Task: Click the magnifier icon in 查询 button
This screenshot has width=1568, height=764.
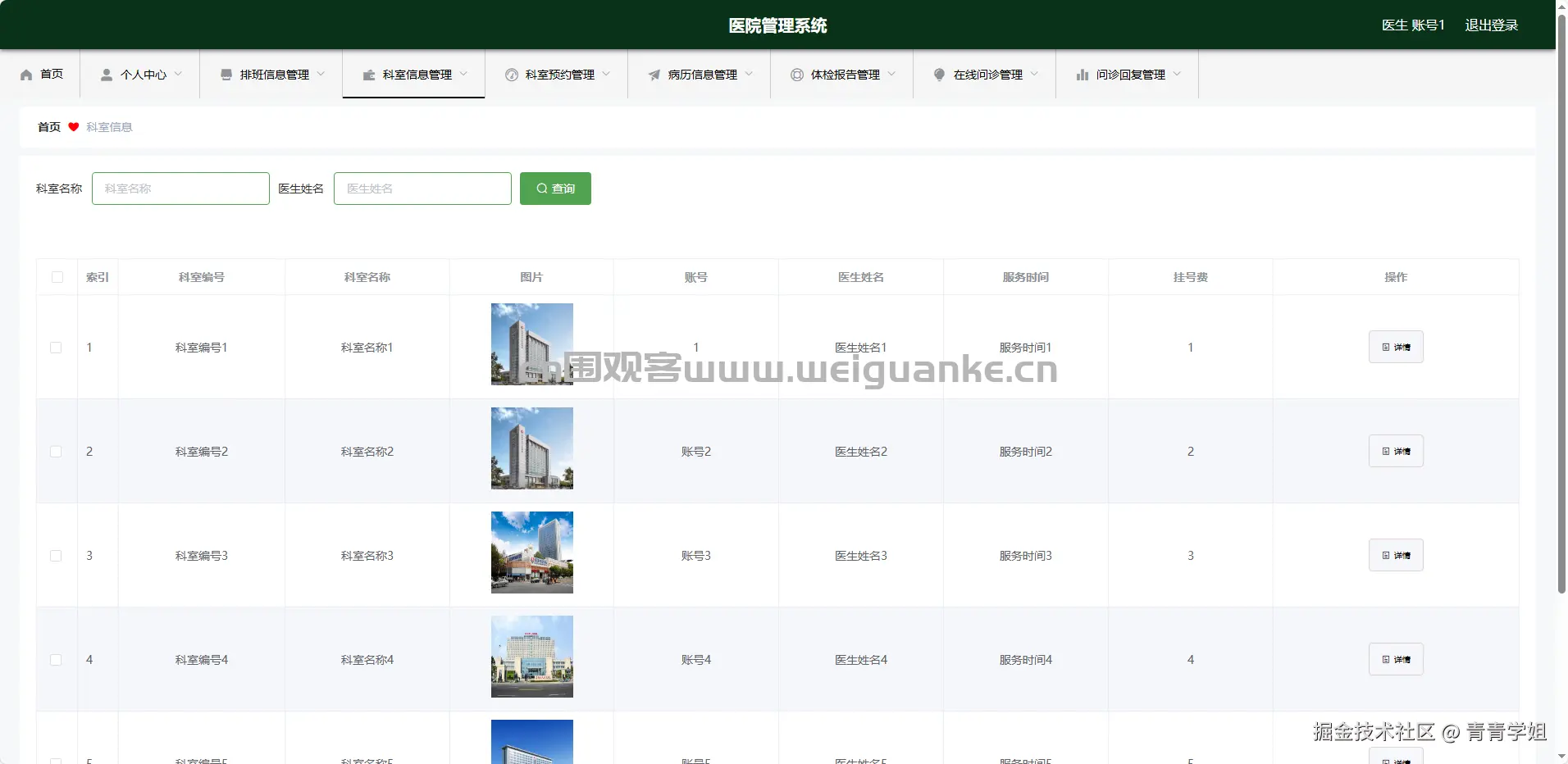Action: pyautogui.click(x=542, y=189)
